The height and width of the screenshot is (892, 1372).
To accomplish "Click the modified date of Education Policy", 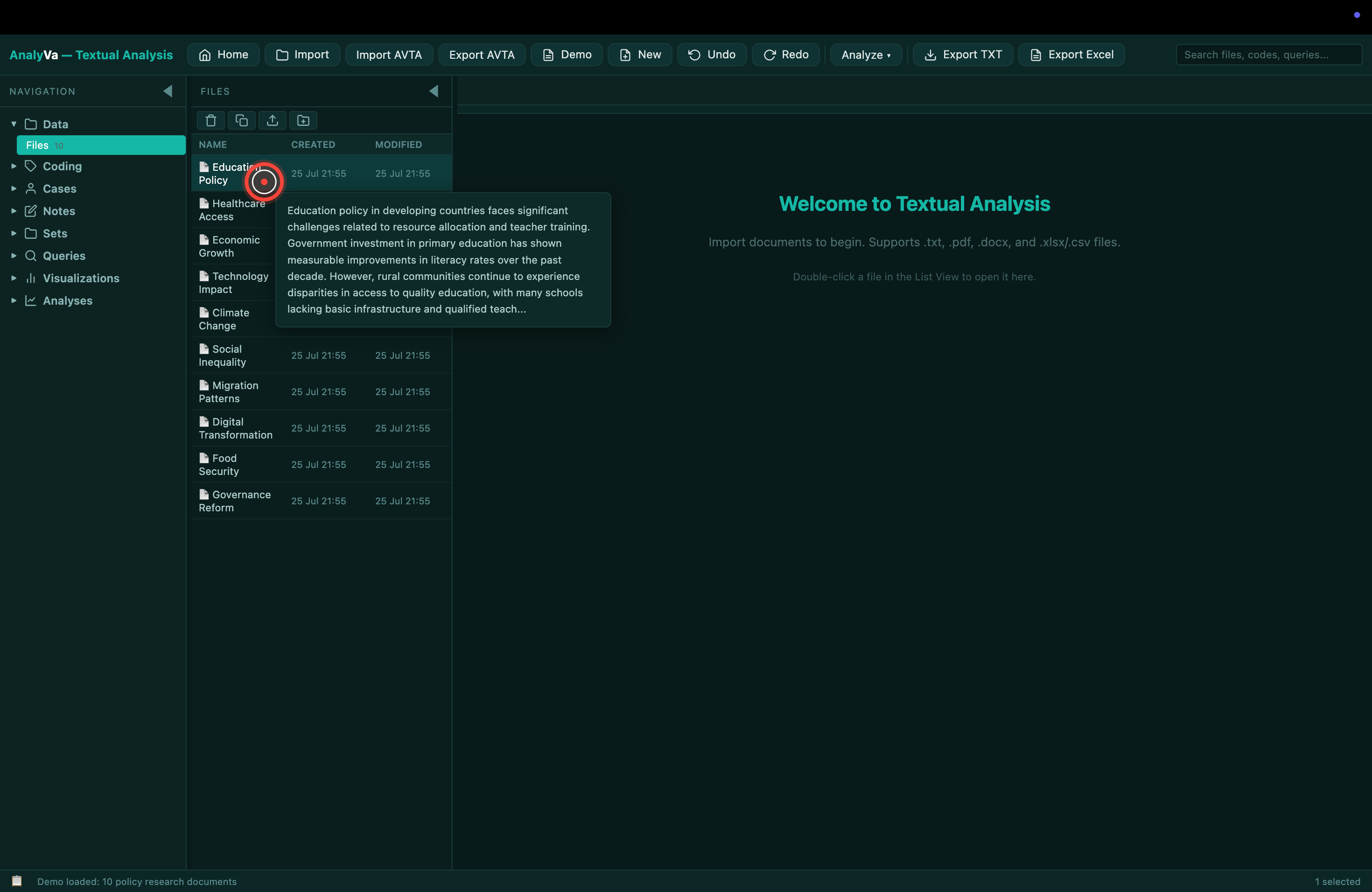I will click(402, 174).
